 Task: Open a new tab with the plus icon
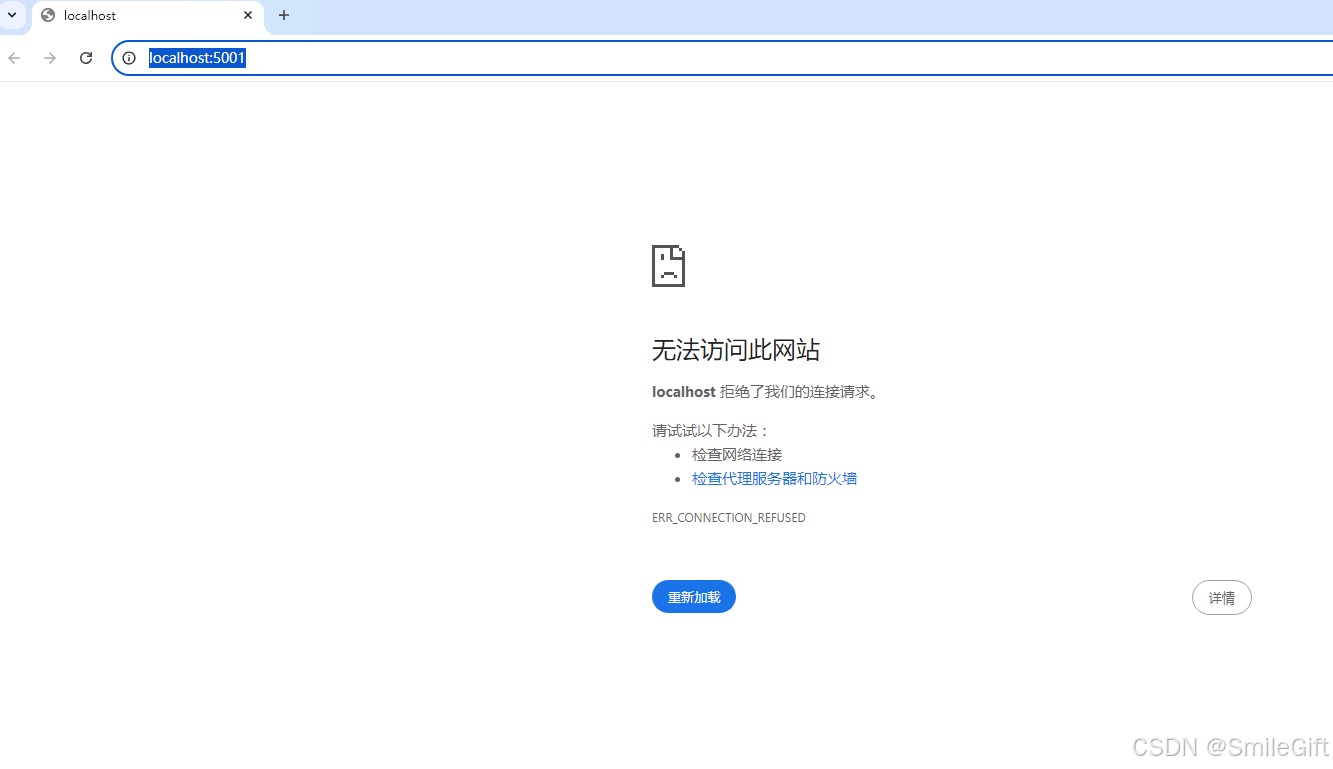click(x=283, y=15)
